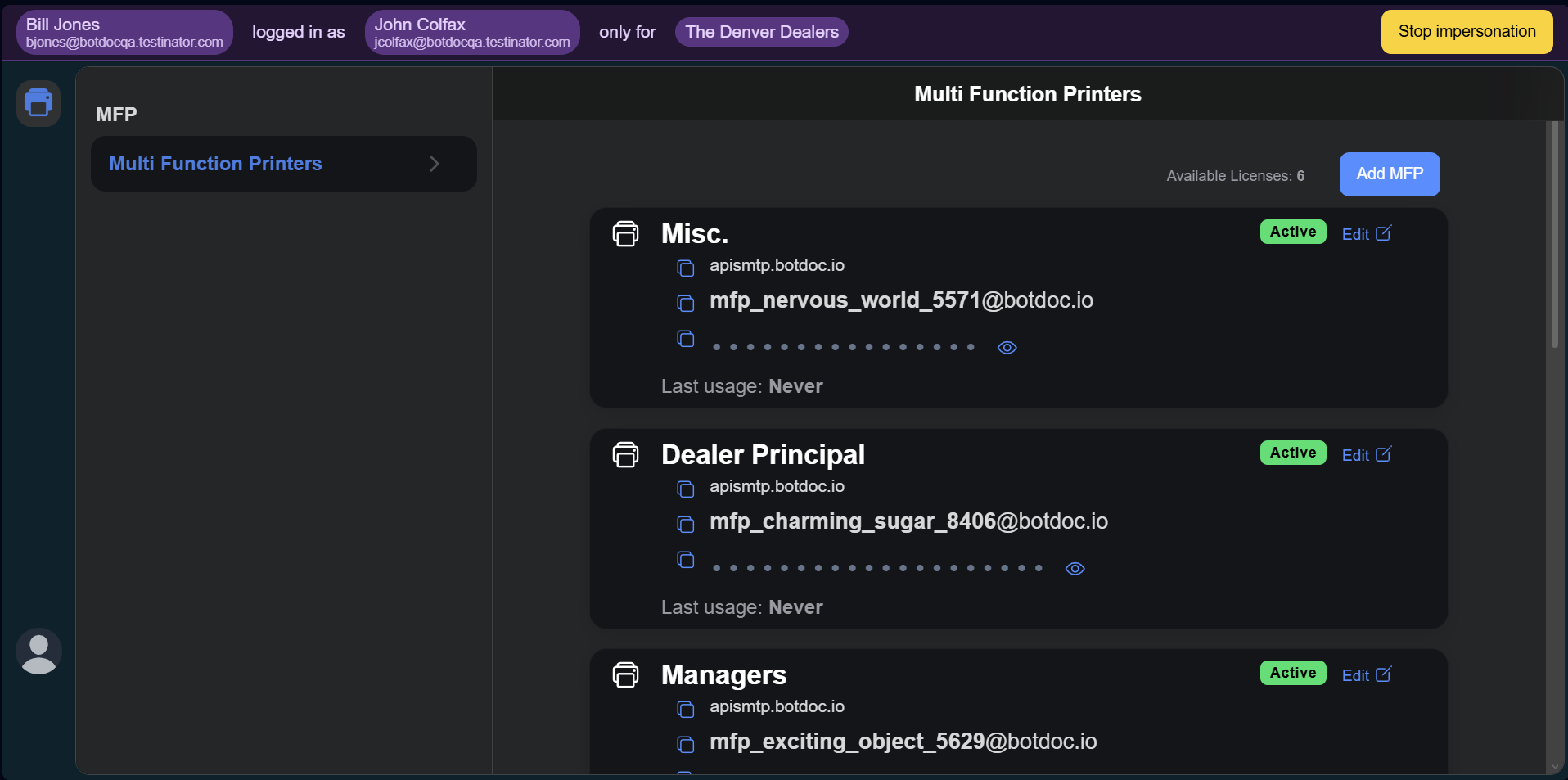This screenshot has height=780, width=1568.
Task: Copy the Misc. printer hidden password
Action: (685, 338)
